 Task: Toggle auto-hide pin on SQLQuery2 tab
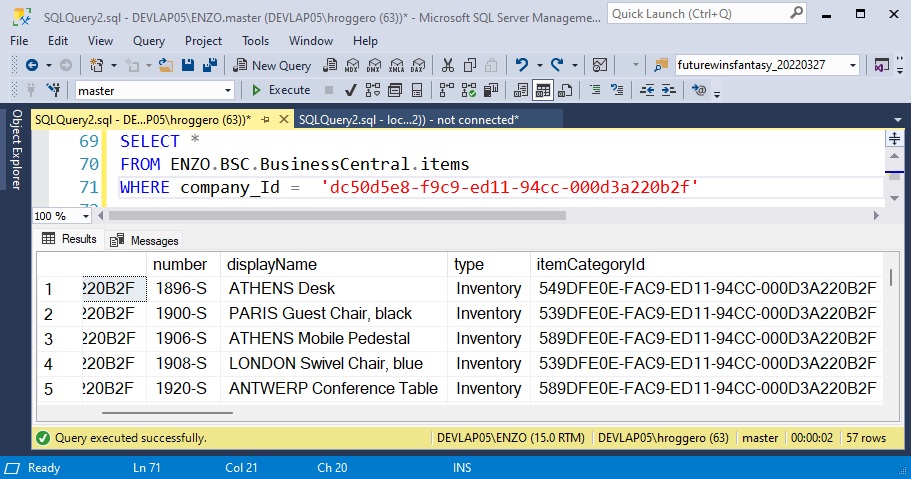click(266, 119)
